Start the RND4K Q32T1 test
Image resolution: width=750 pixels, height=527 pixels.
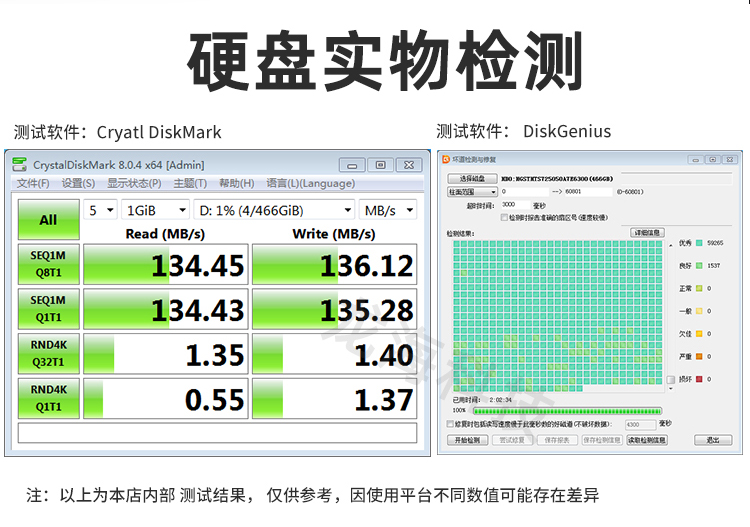pyautogui.click(x=49, y=354)
